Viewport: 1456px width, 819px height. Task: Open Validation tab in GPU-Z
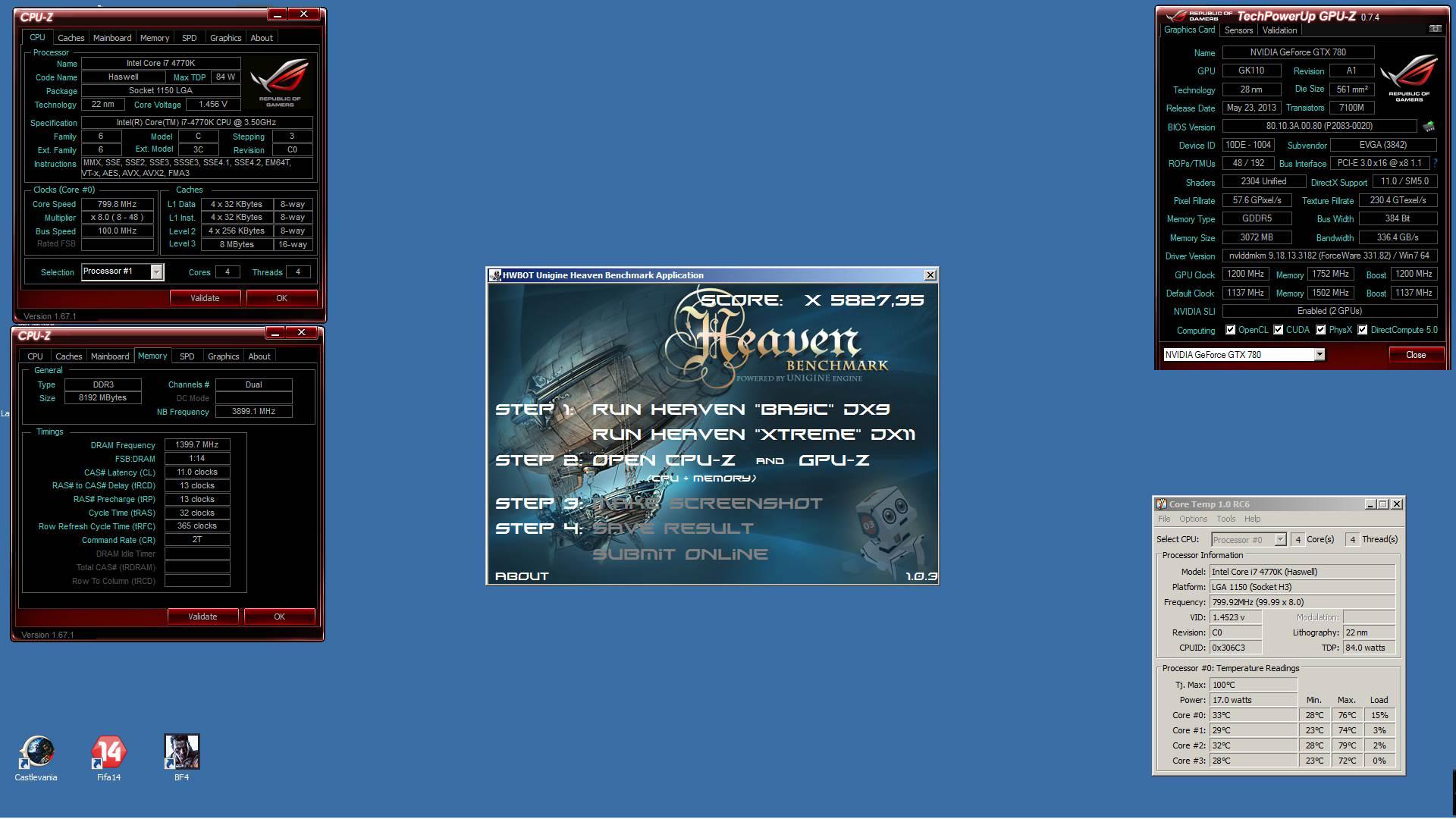[x=1279, y=30]
